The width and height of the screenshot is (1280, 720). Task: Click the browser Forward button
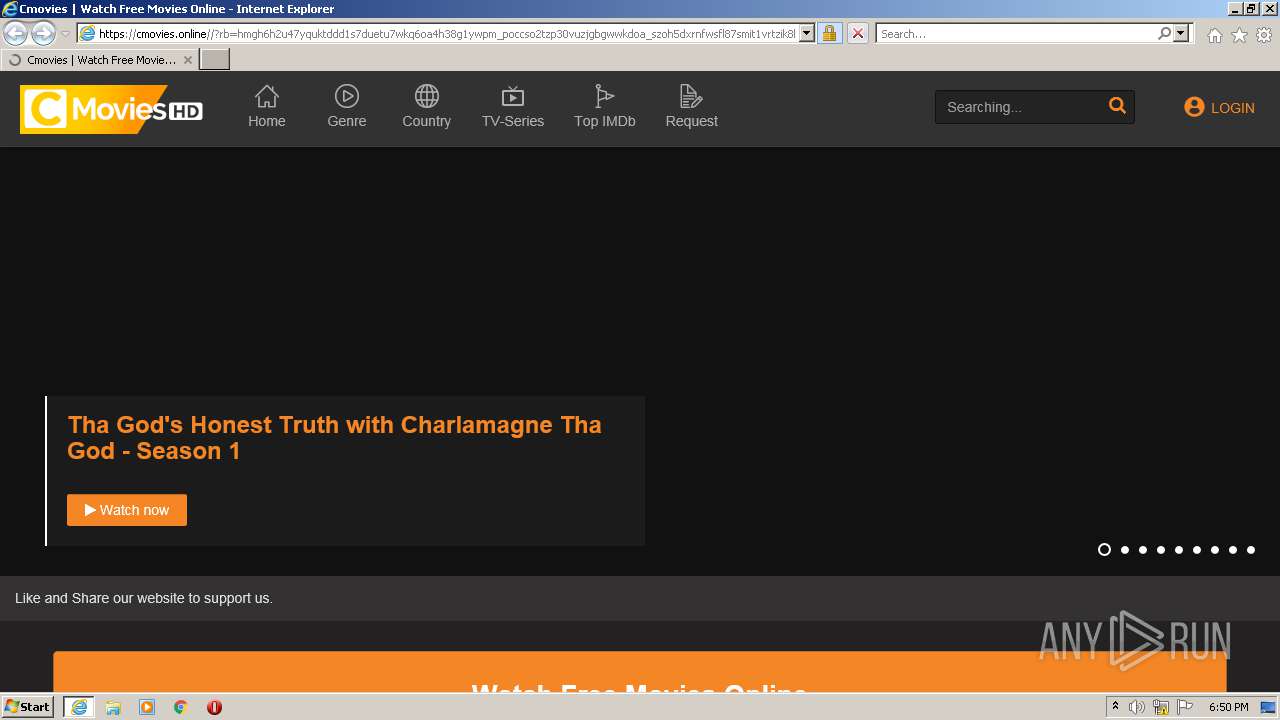(43, 34)
